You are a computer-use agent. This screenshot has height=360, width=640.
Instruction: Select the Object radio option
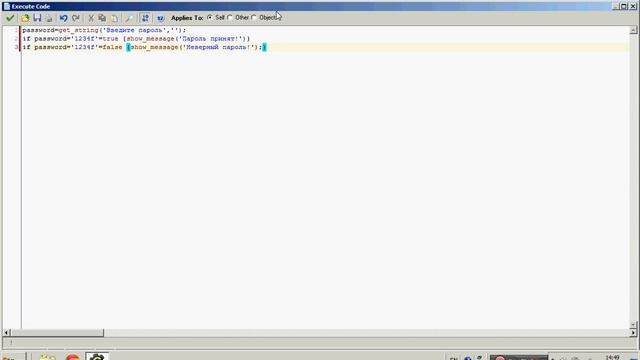coord(254,18)
